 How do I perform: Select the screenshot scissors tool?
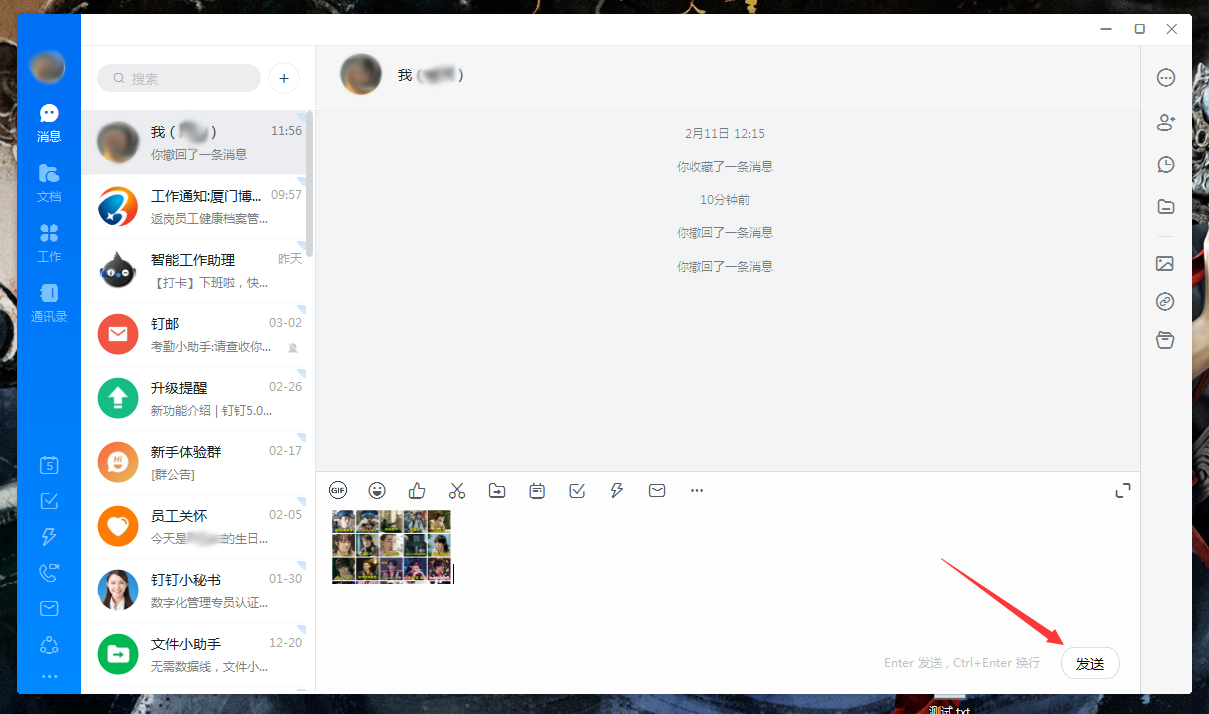point(457,490)
